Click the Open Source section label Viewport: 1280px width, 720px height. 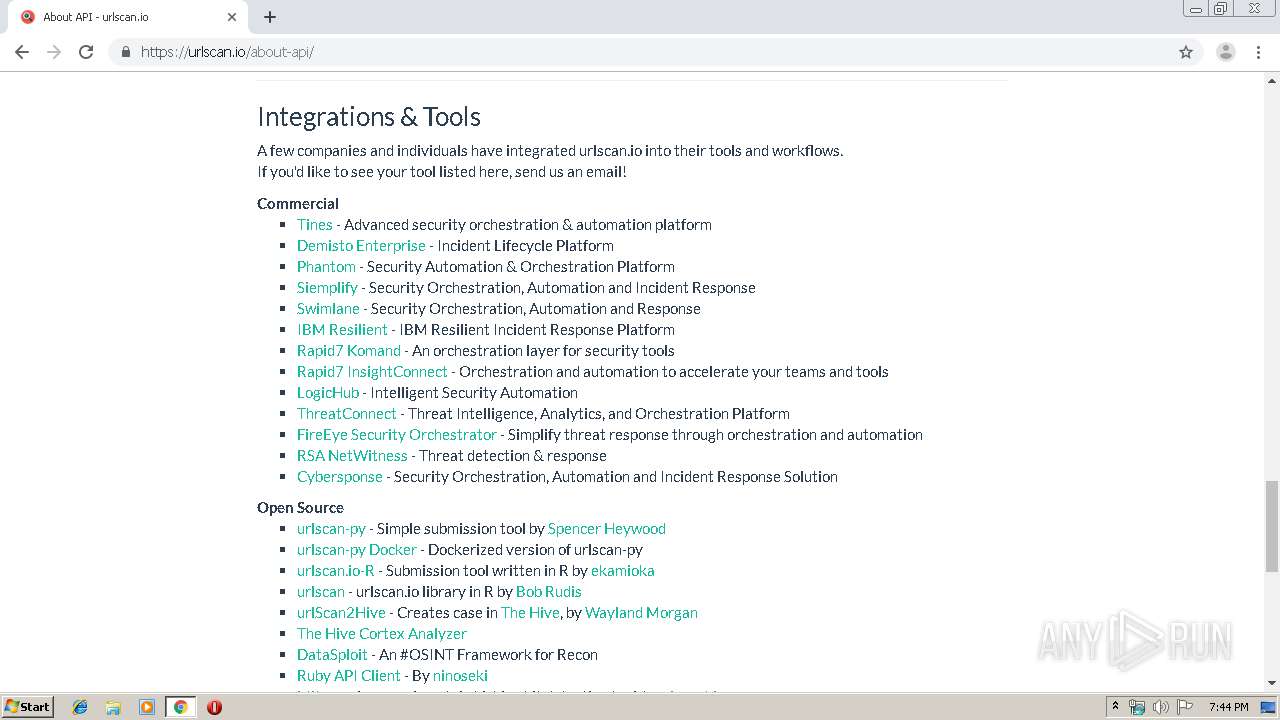coord(300,508)
